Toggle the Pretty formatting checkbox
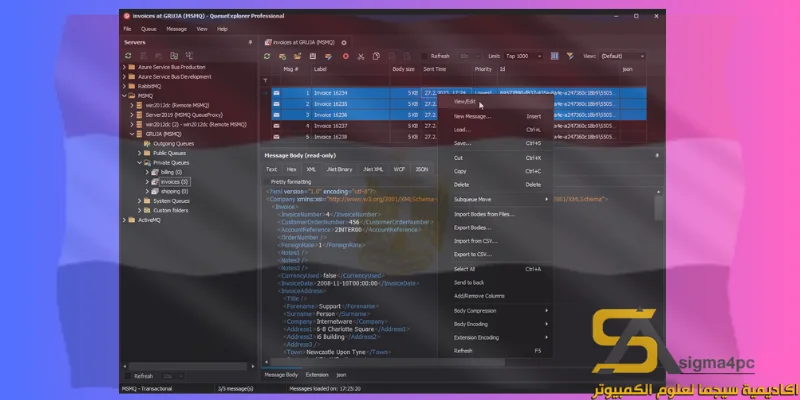Image resolution: width=800 pixels, height=400 pixels. (267, 182)
